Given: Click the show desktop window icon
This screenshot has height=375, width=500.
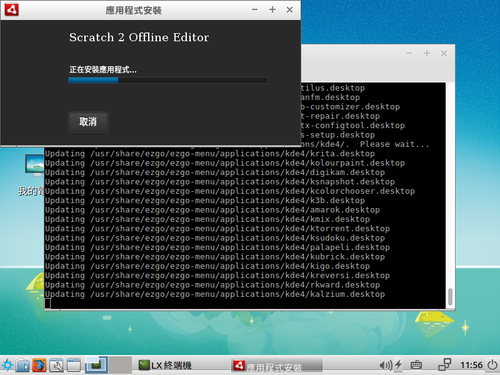Looking at the screenshot, I should 74,365.
